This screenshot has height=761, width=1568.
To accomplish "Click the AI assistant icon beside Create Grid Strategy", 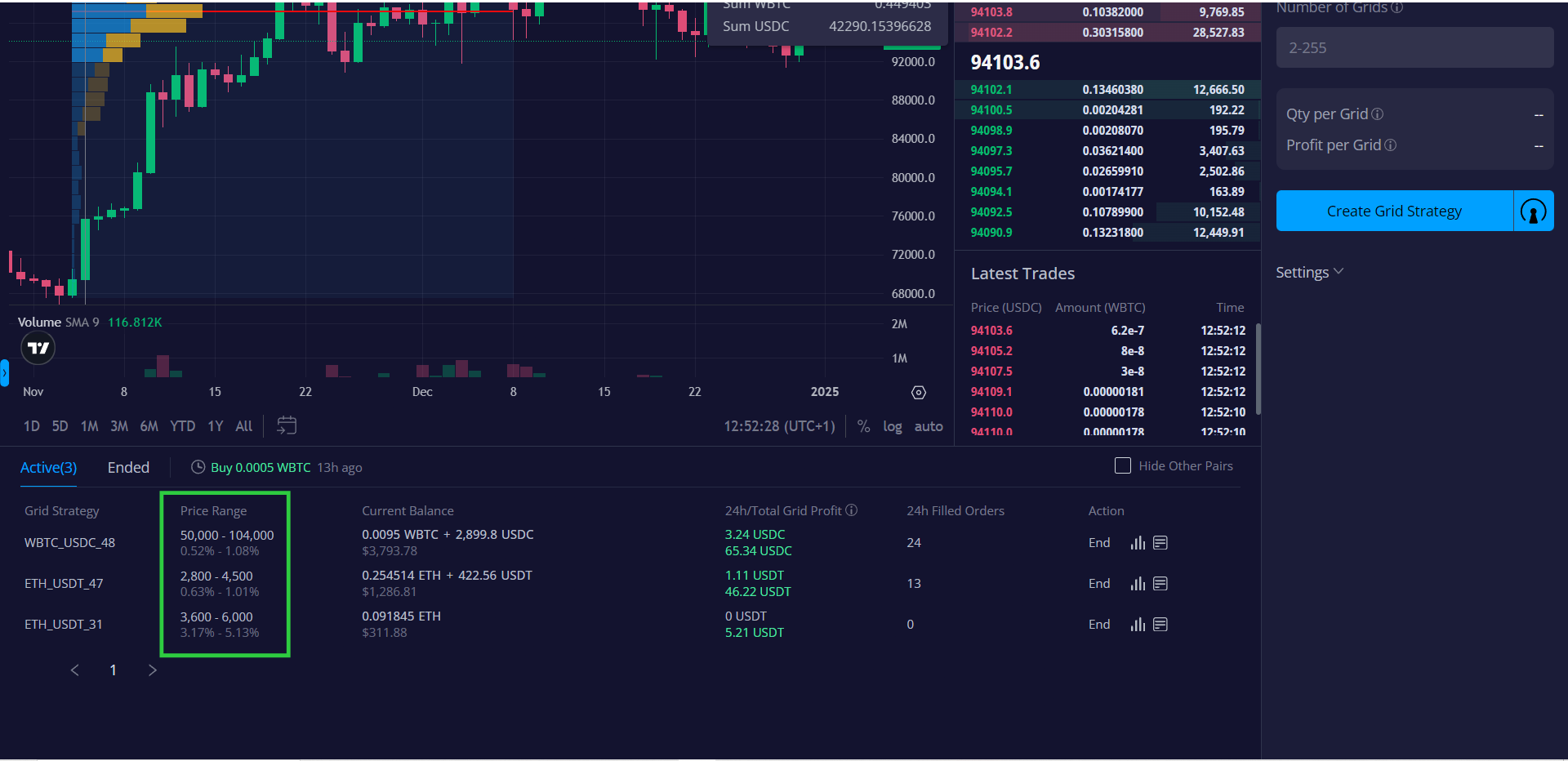I will 1533,211.
